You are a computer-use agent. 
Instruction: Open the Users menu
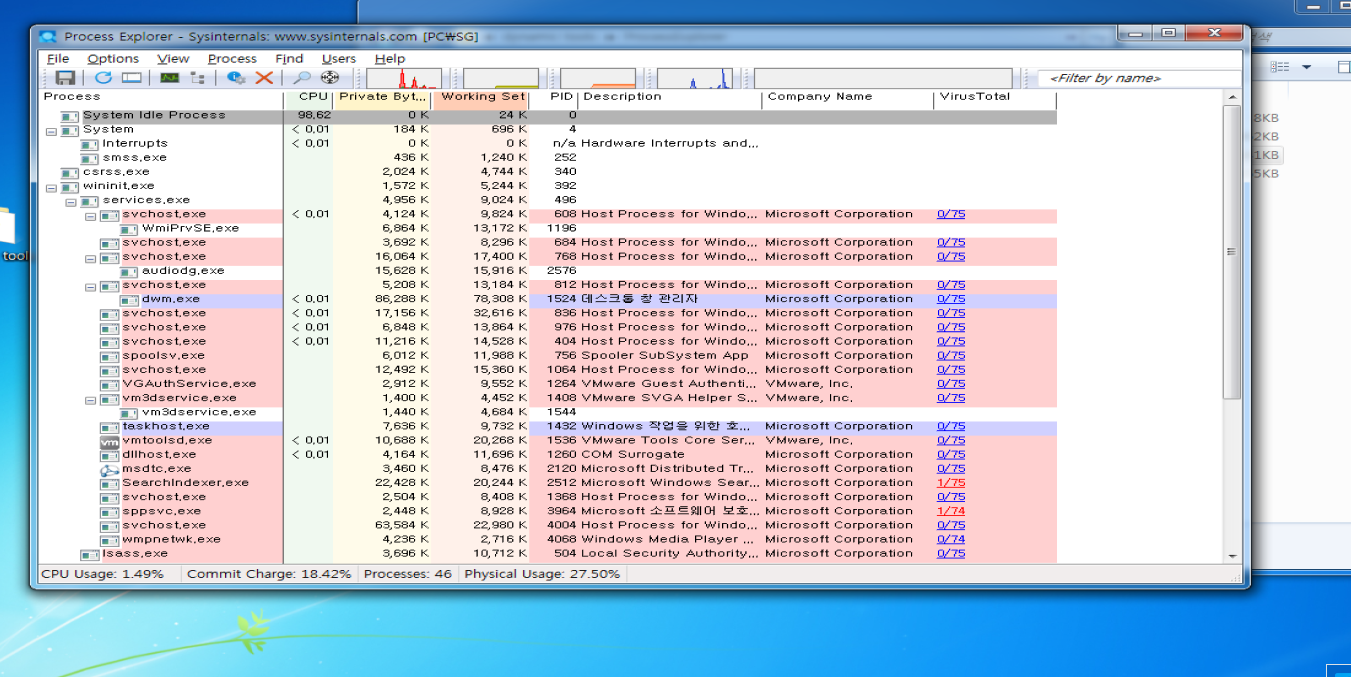click(339, 59)
